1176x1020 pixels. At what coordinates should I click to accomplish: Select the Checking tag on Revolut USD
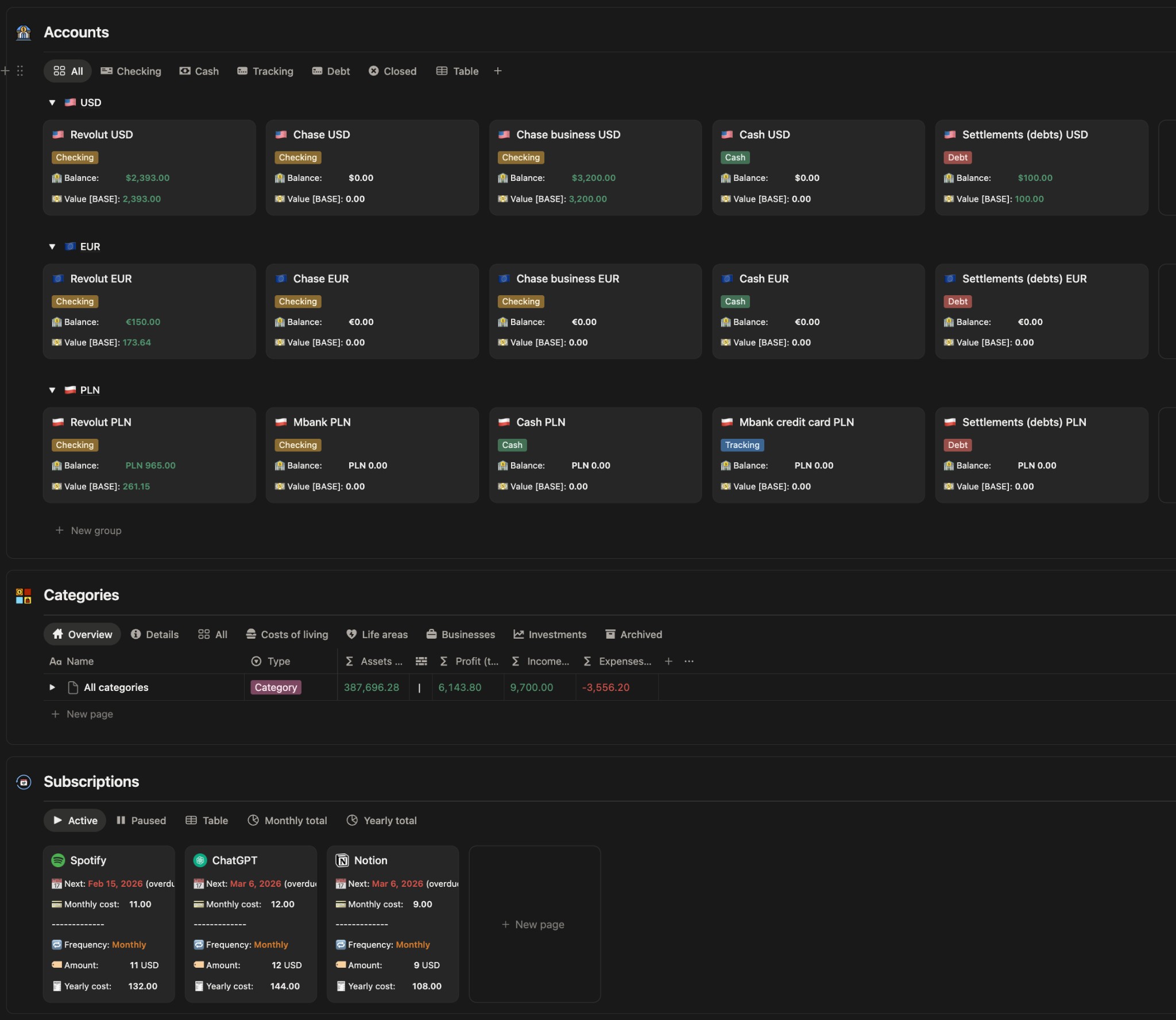pyautogui.click(x=75, y=157)
